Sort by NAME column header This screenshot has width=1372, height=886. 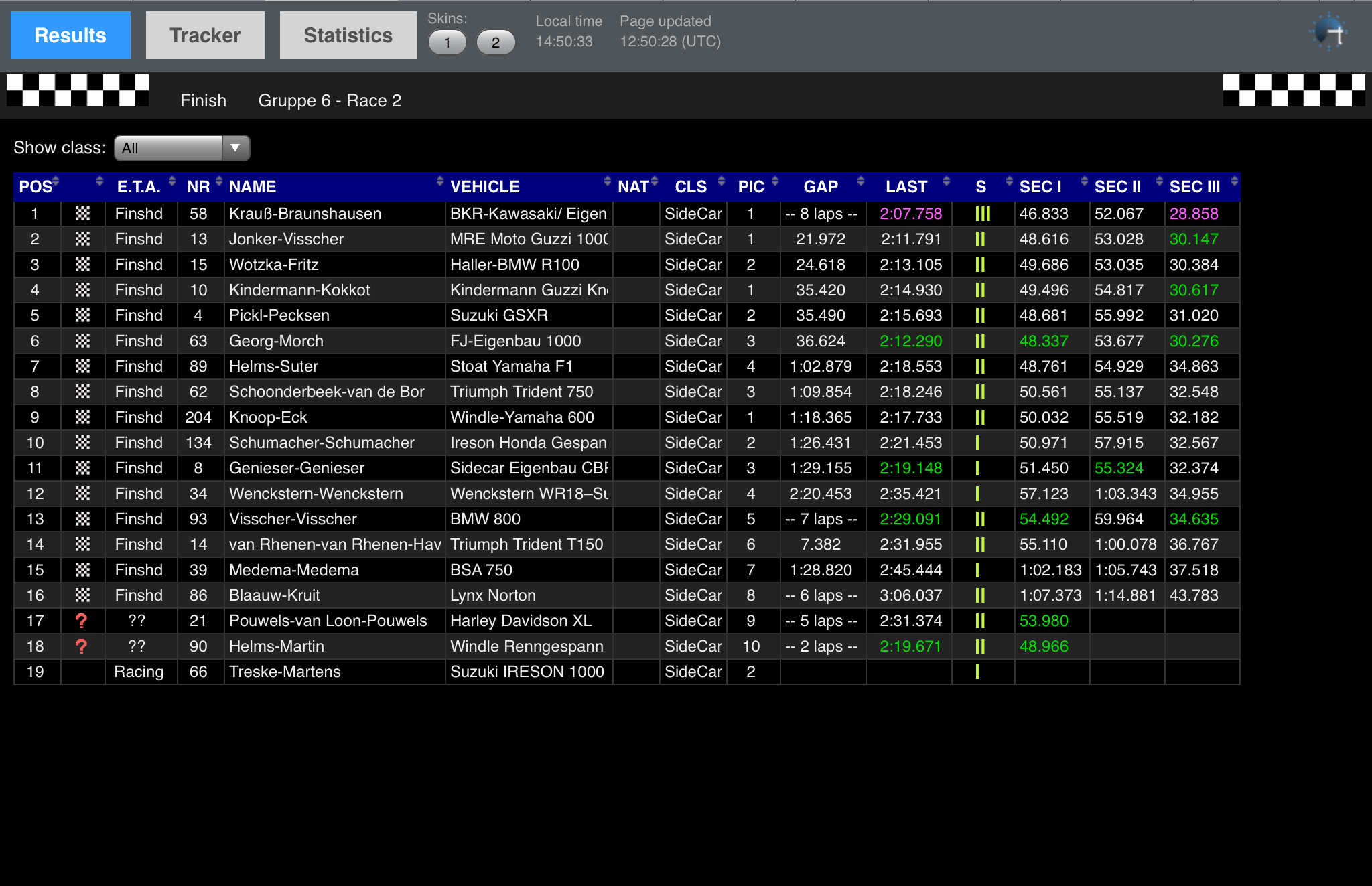tap(334, 187)
